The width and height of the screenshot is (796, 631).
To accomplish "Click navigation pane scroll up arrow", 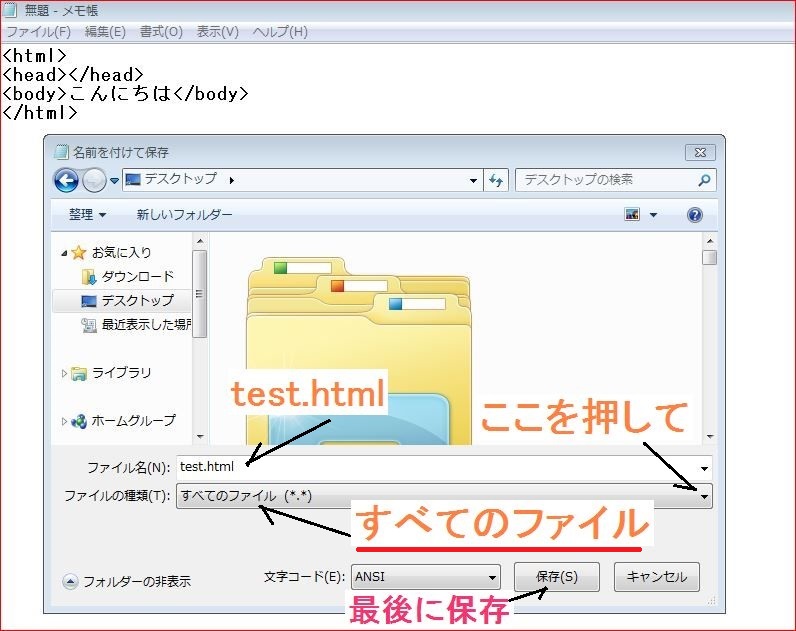I will pyautogui.click(x=200, y=241).
